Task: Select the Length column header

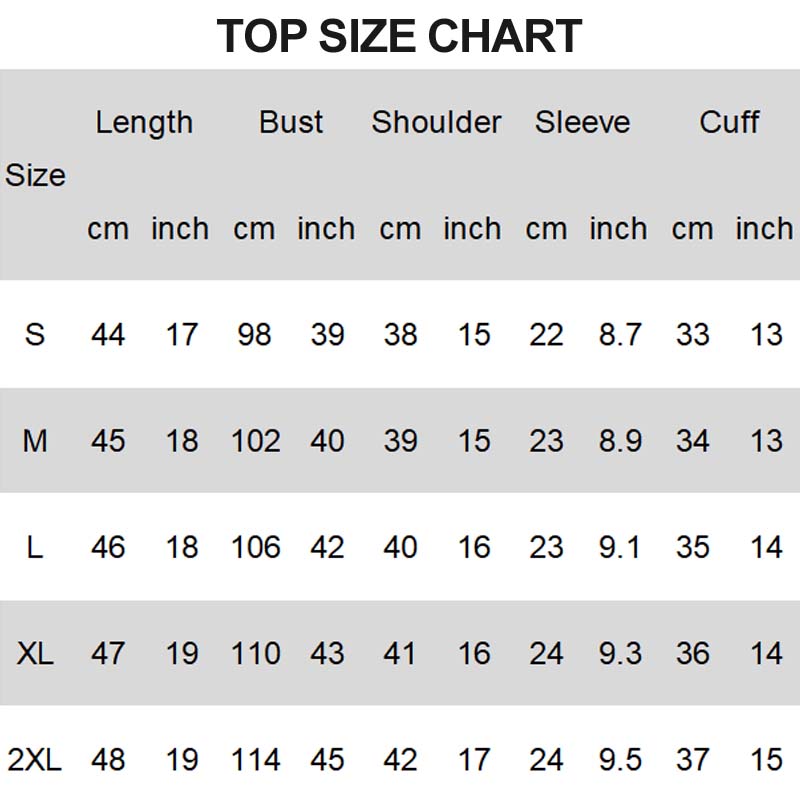Action: (144, 122)
